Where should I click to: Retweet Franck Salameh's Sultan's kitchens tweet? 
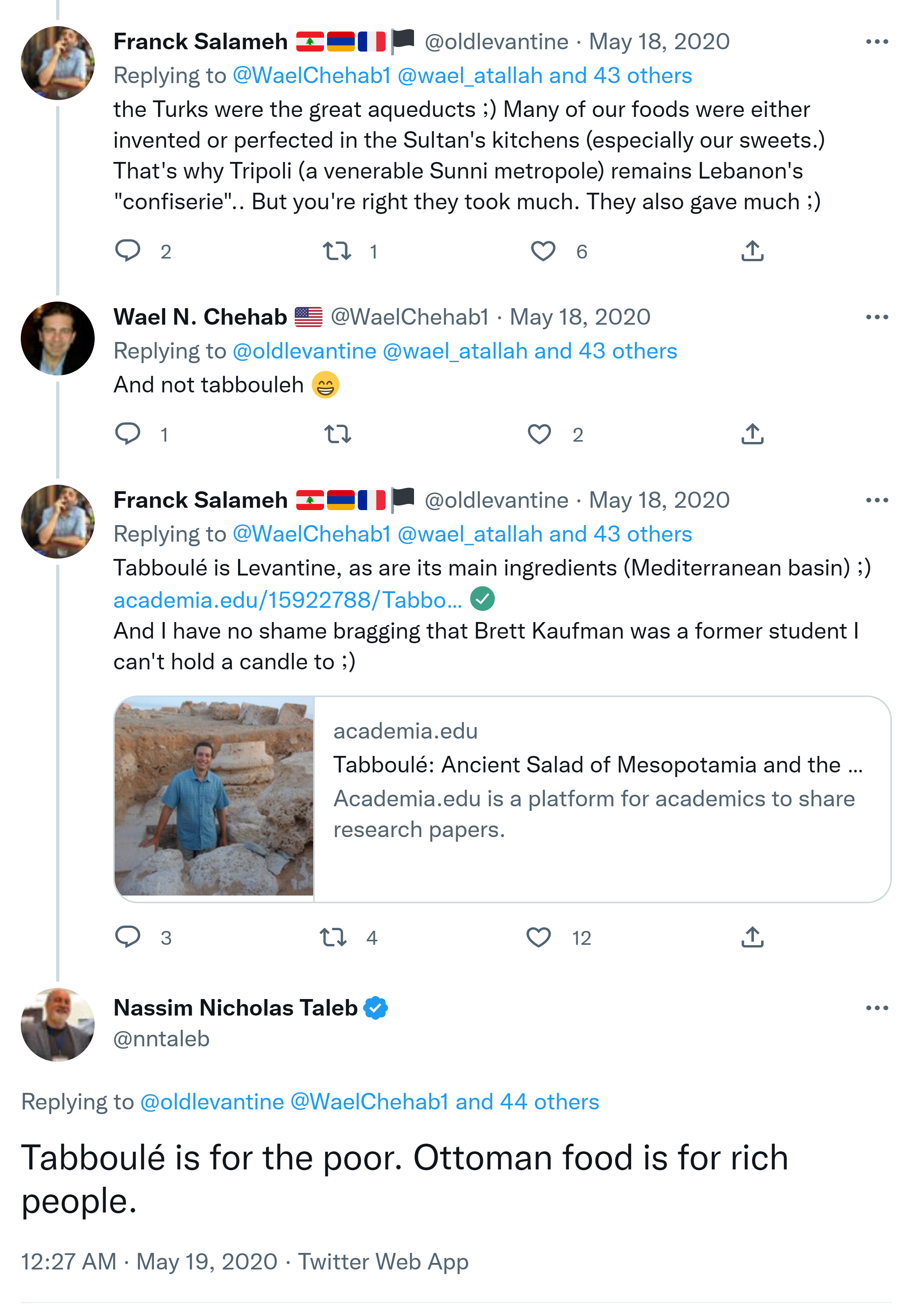click(x=337, y=251)
